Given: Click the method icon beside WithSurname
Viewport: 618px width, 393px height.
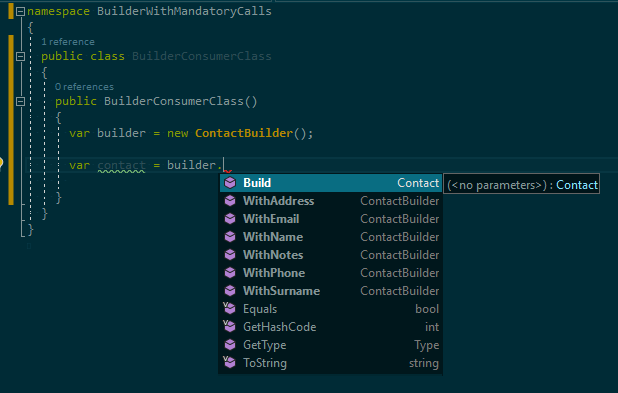Looking at the screenshot, I should click(x=230, y=291).
